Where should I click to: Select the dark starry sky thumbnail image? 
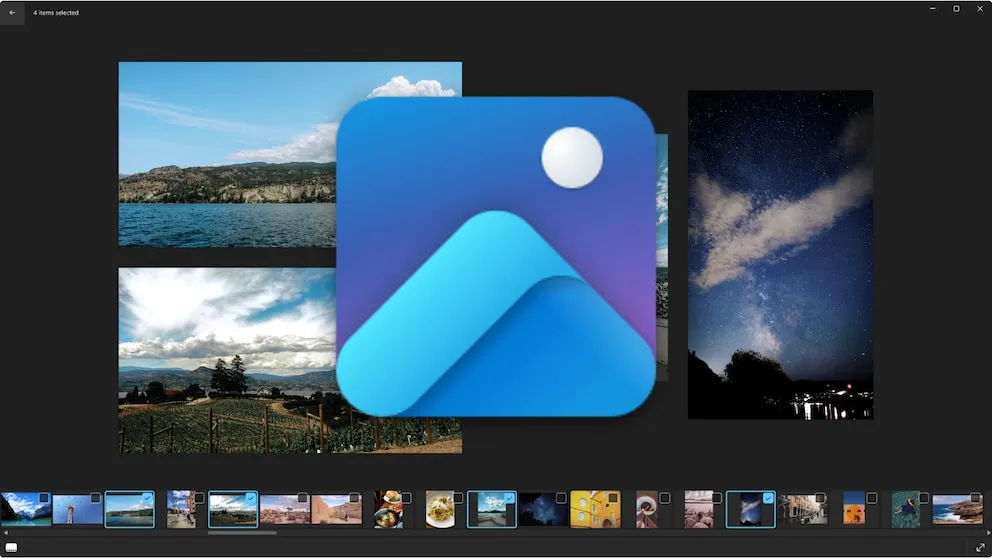pos(543,510)
